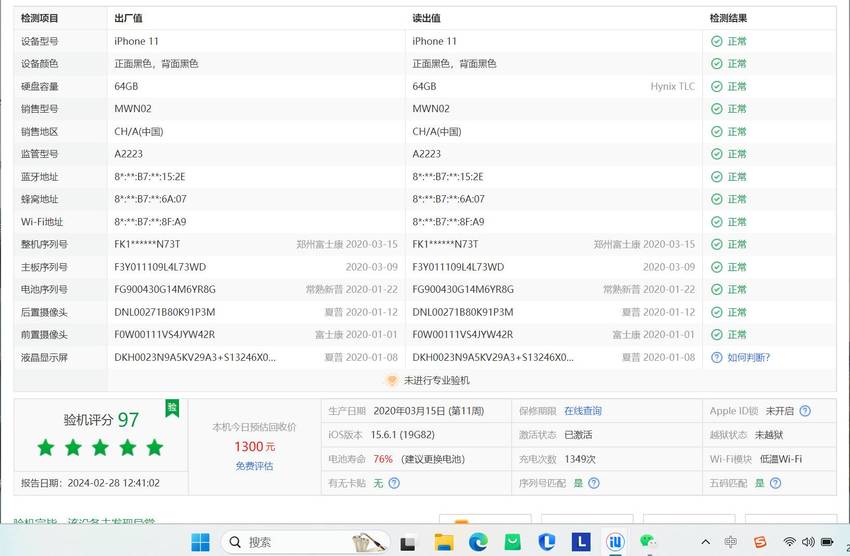Click the question-mark icon beside 如何判断?

(717, 357)
